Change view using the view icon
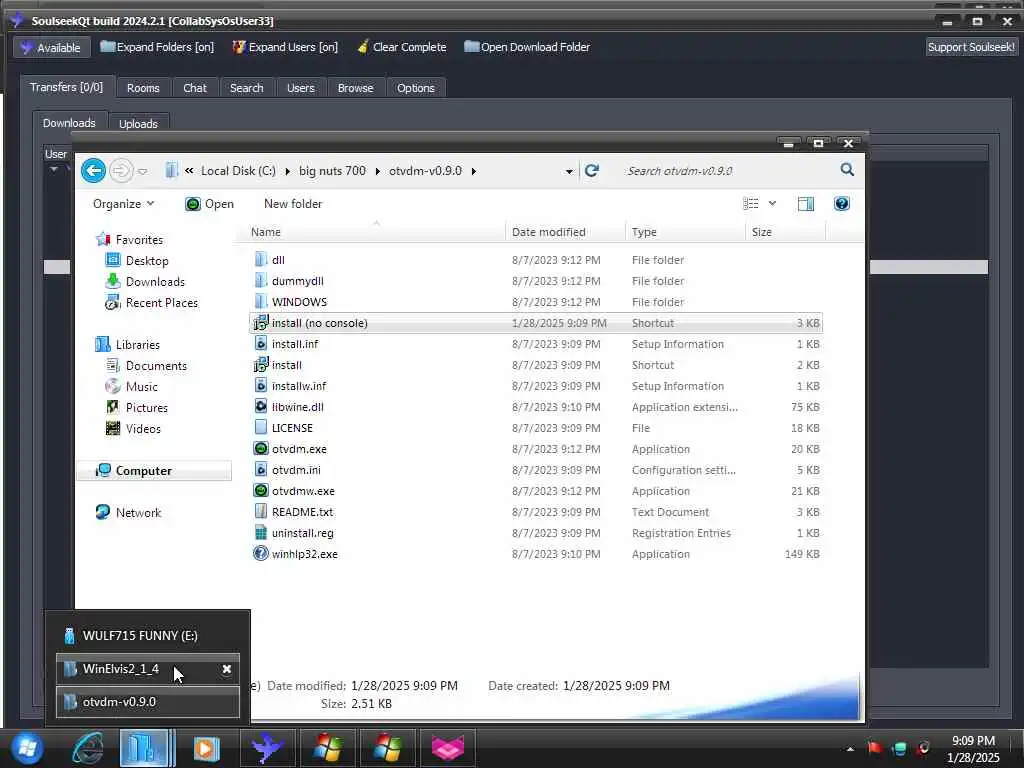The image size is (1024, 768). [x=751, y=204]
